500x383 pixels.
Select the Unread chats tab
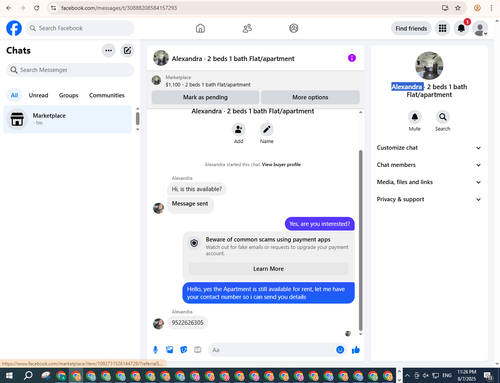point(38,95)
